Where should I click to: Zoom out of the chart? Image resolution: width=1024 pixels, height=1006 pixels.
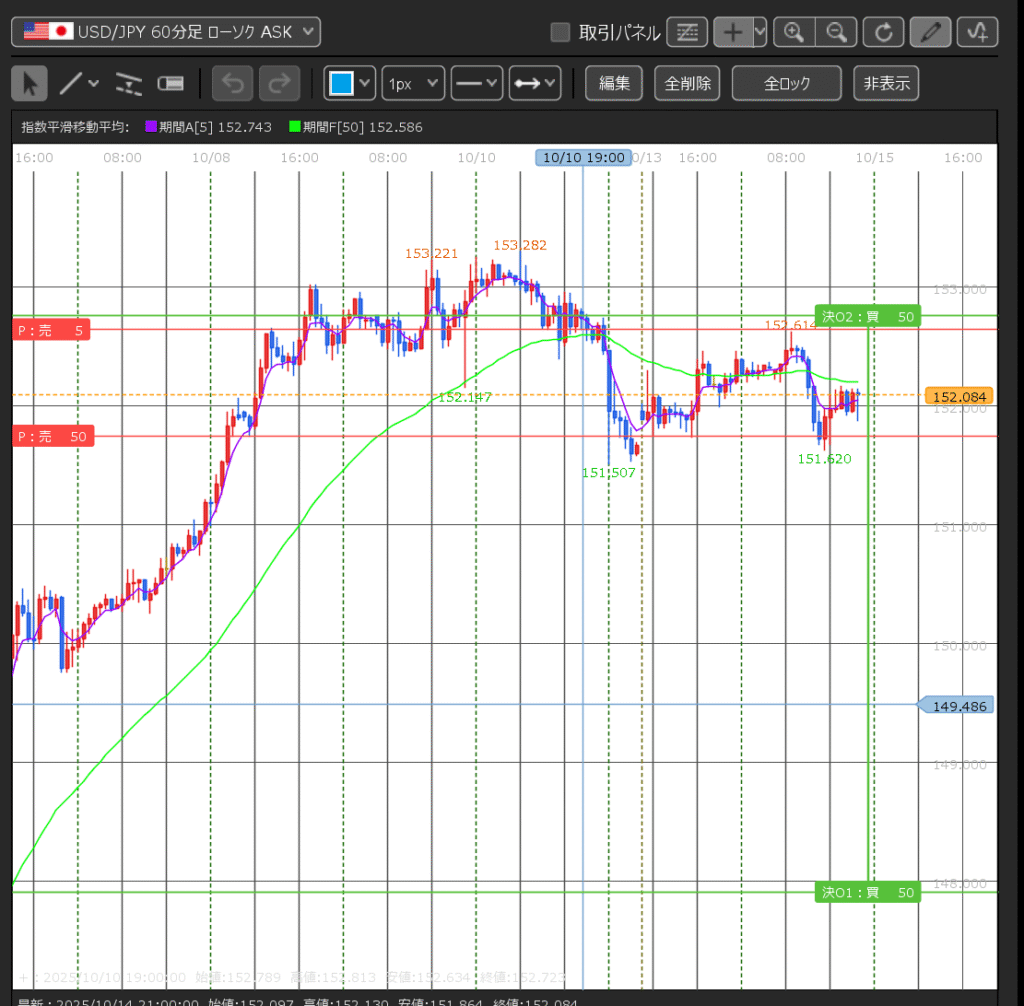click(836, 32)
